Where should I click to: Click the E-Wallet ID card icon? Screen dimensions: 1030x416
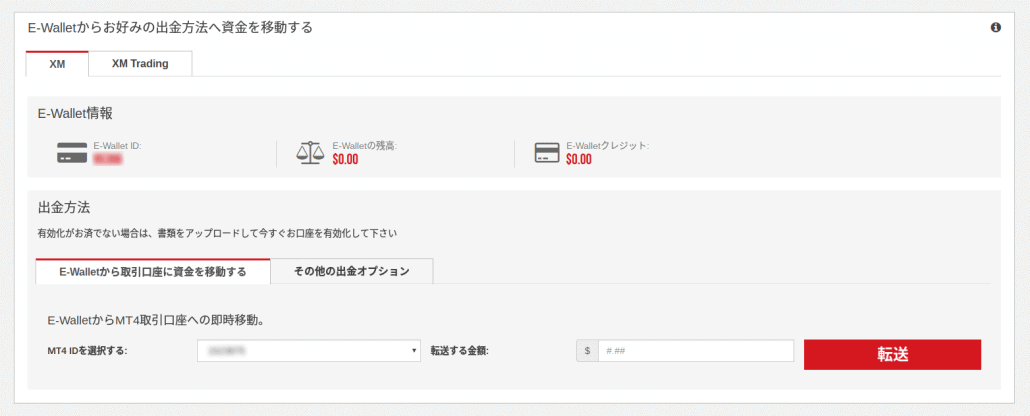coord(72,153)
